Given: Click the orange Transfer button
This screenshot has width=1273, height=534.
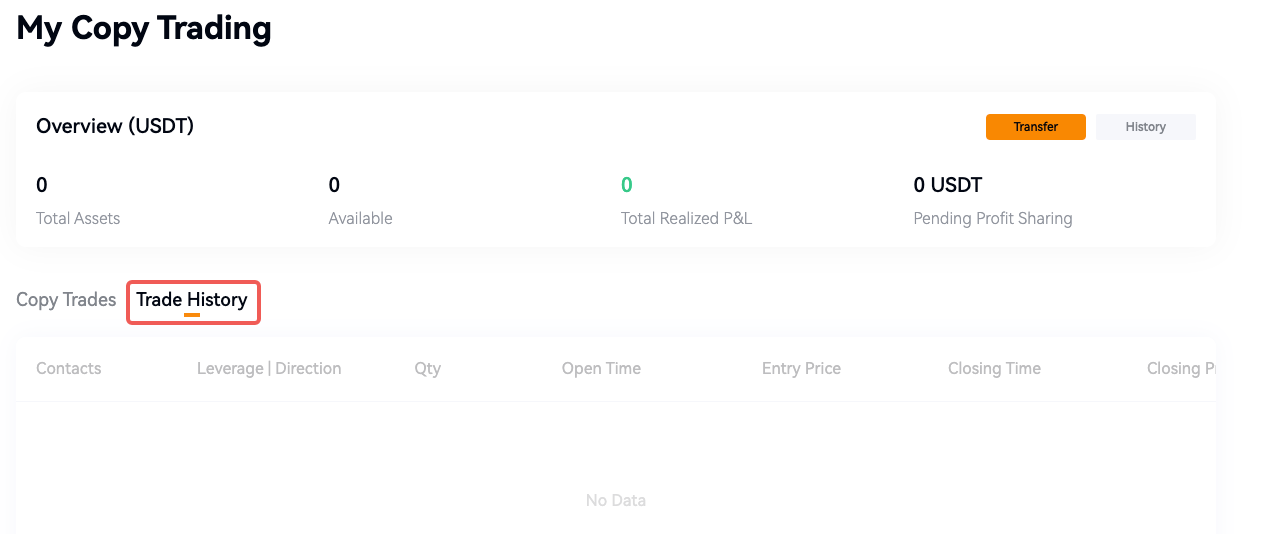Looking at the screenshot, I should pos(1035,127).
